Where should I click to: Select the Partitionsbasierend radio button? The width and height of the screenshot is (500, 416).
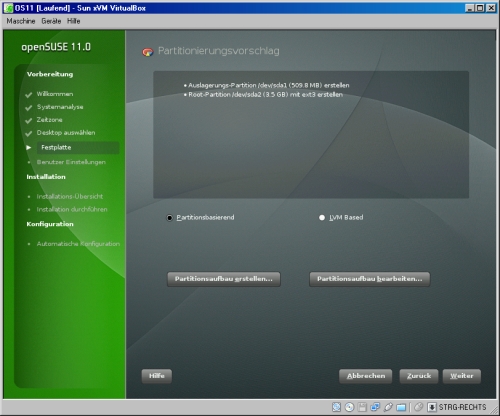coord(170,218)
